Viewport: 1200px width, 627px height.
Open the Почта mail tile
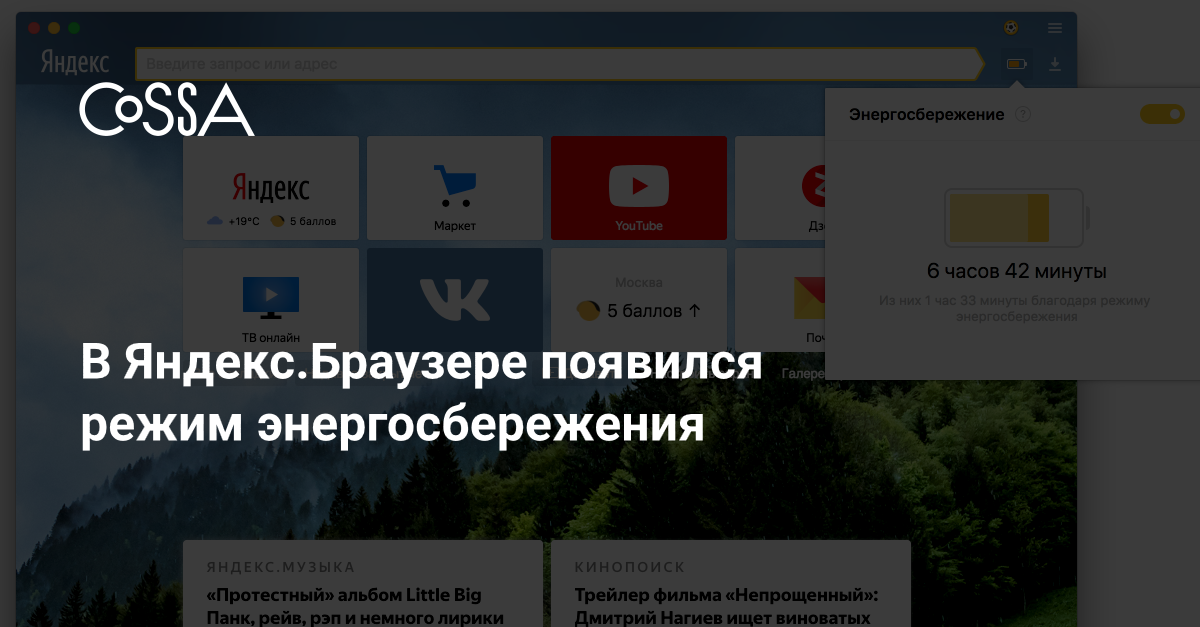tap(780, 300)
